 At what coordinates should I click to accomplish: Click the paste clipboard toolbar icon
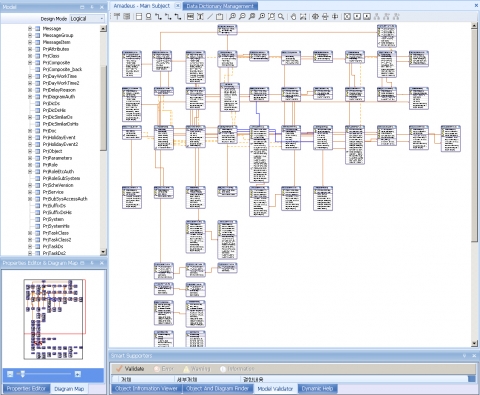219,16
